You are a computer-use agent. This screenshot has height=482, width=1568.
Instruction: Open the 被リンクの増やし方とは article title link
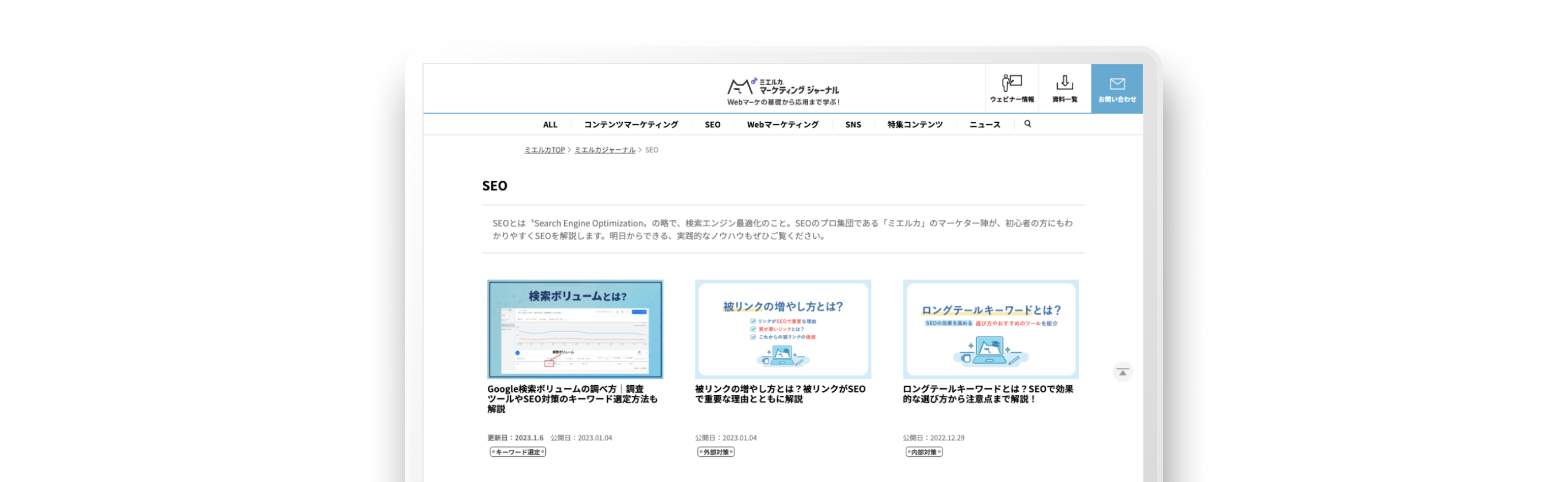coord(780,394)
